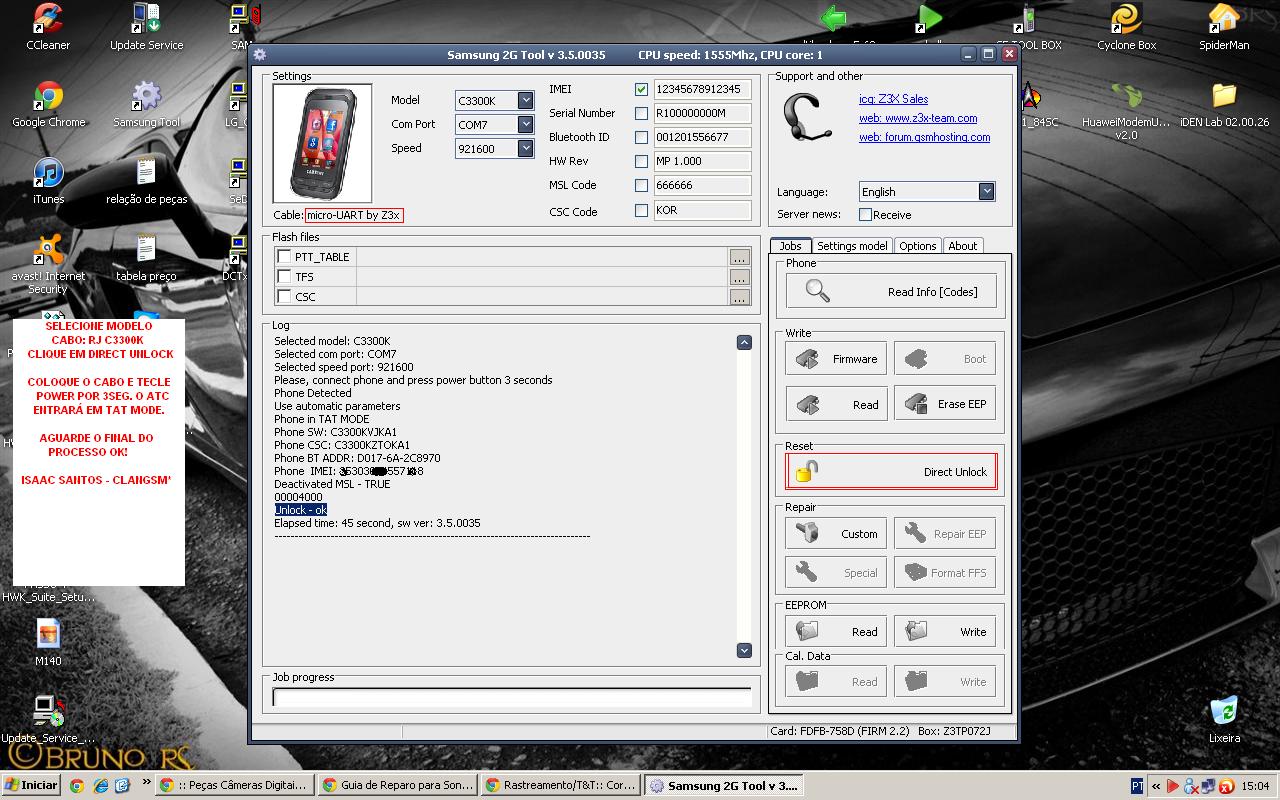
Task: Open the www.z3x-team.com web link
Action: coord(918,118)
